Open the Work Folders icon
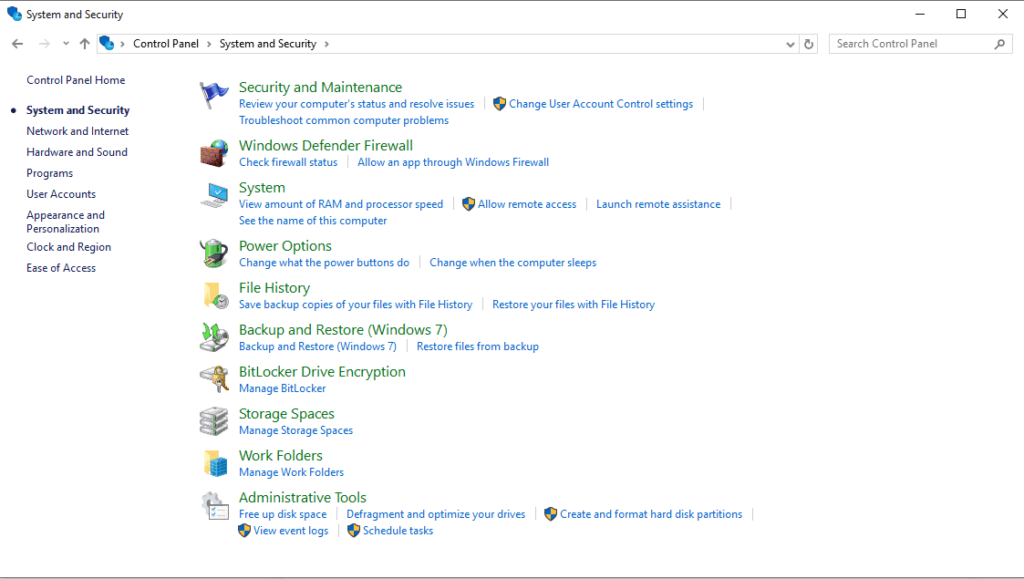The width and height of the screenshot is (1024, 579). (x=216, y=463)
